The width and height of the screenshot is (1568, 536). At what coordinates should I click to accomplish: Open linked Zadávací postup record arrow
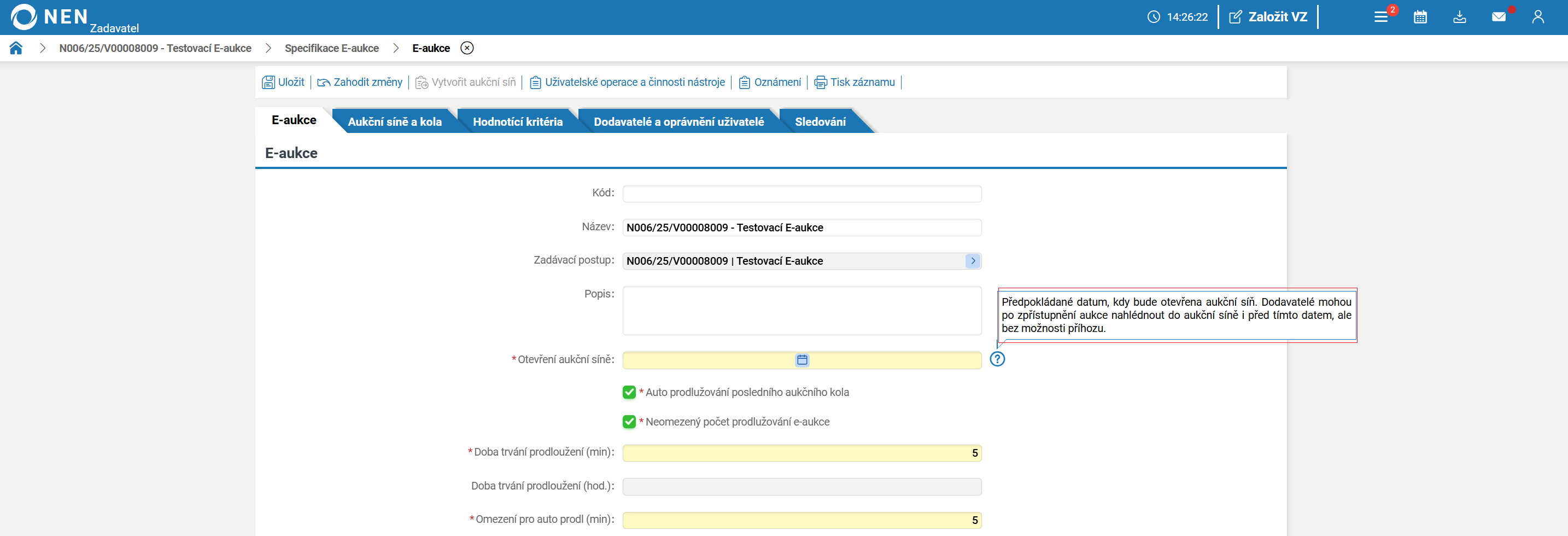tap(973, 261)
